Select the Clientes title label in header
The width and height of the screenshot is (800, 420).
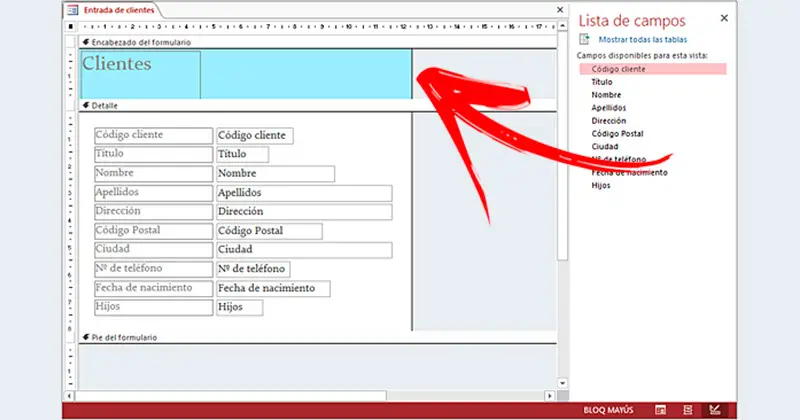tap(140, 75)
